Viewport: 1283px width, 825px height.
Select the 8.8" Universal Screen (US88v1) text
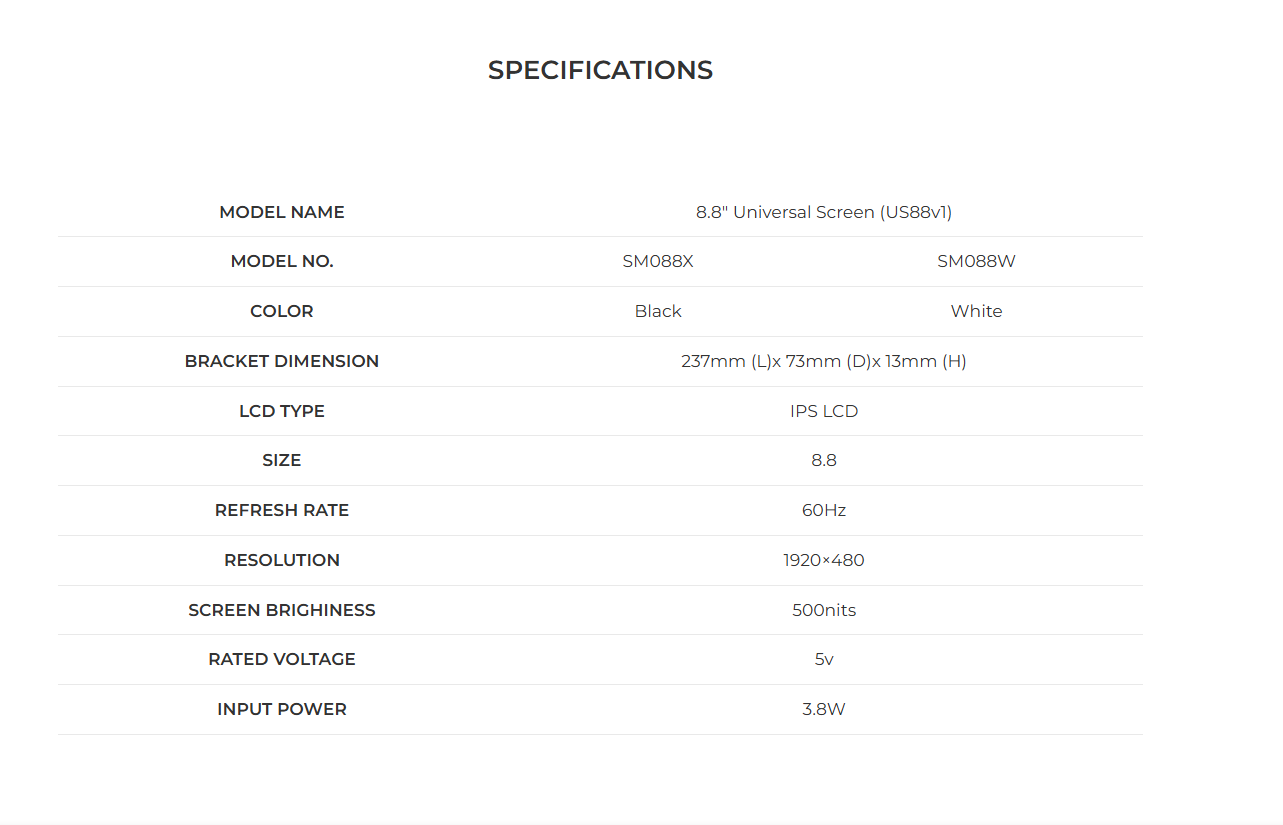[823, 212]
